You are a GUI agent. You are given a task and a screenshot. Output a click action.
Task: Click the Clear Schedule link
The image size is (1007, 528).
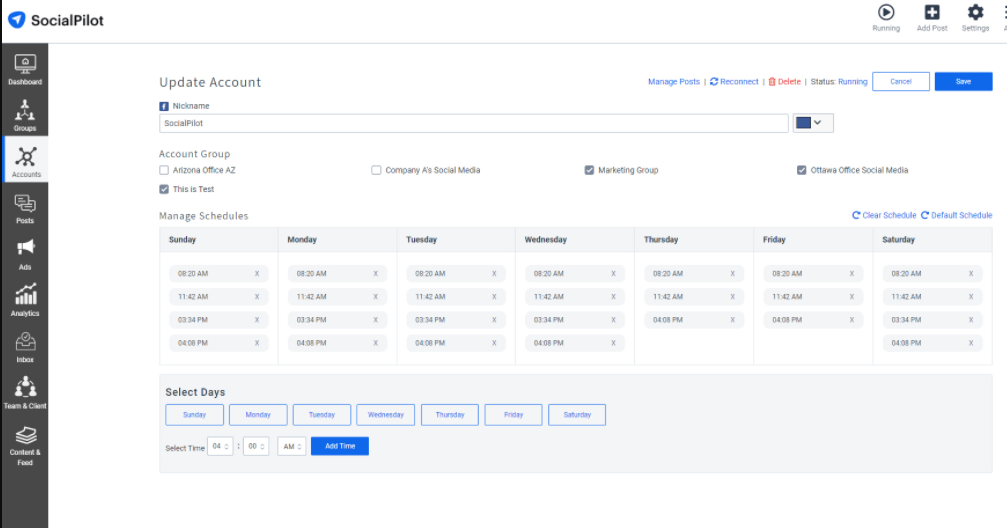coord(884,215)
